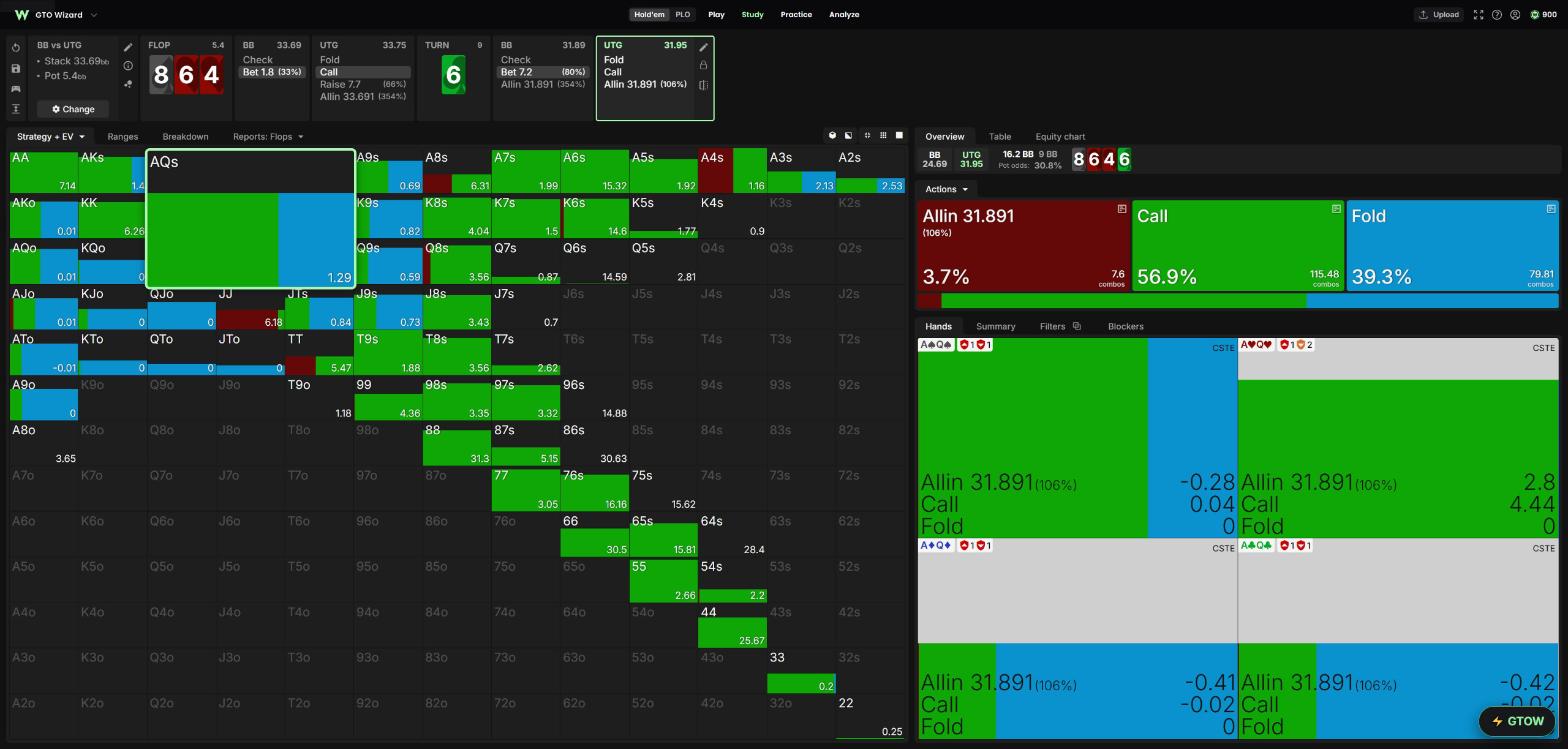Click the collapse-height icon in left sidebar

point(16,109)
